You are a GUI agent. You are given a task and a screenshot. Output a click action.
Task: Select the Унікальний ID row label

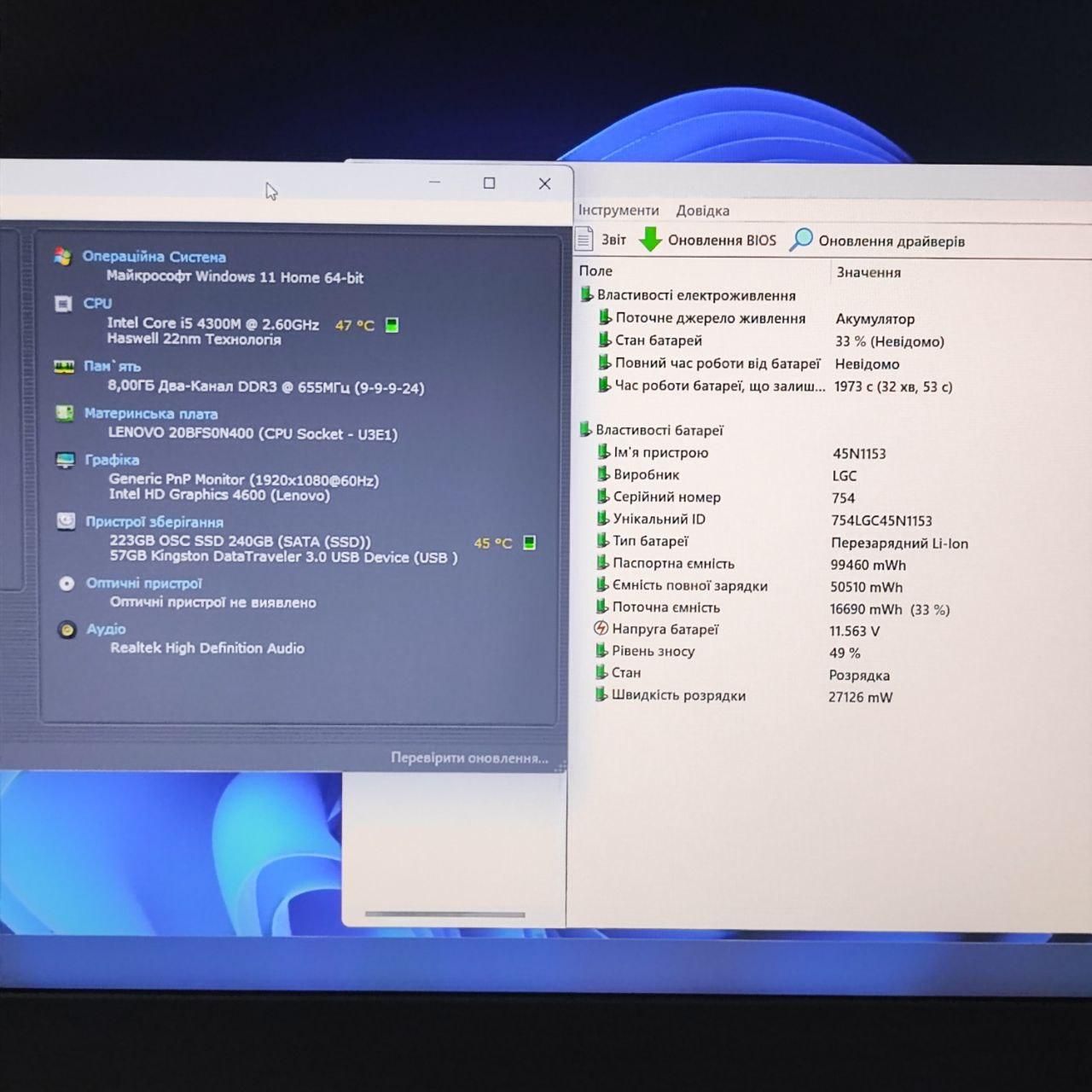tap(659, 519)
